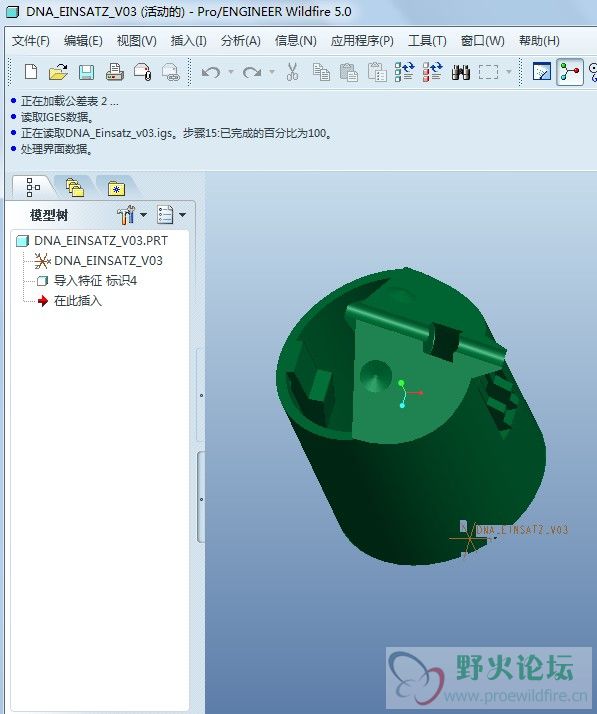Switch to the Folder Browser tab

pos(75,188)
